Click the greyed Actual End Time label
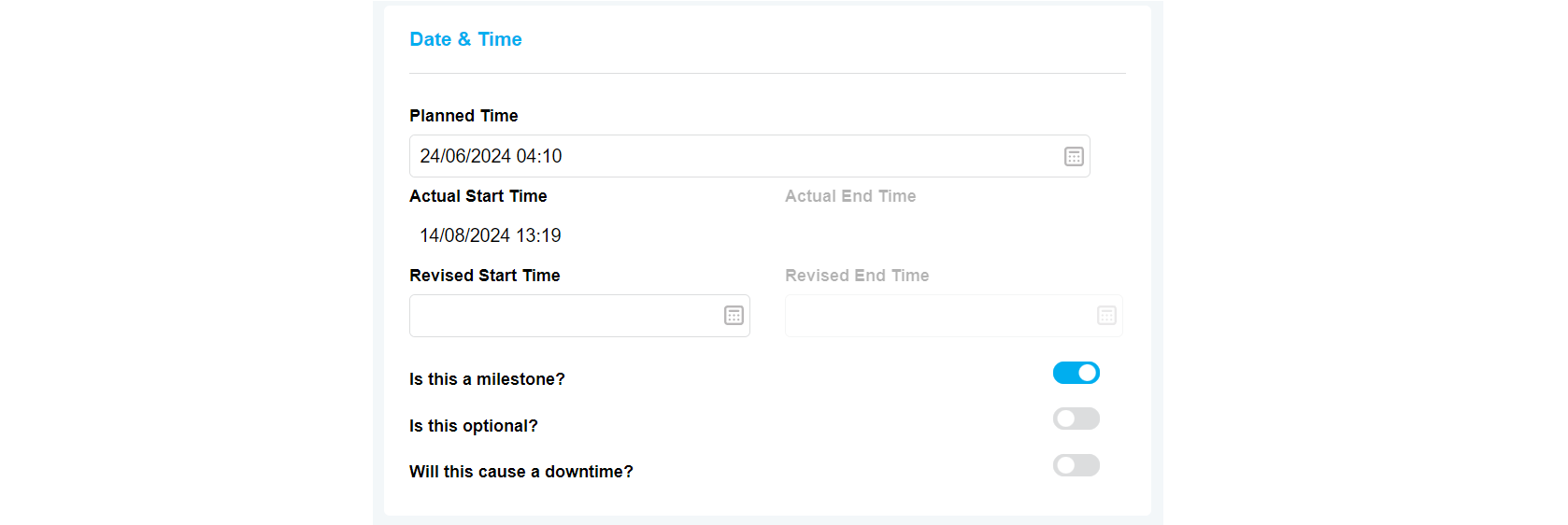Image resolution: width=1568 pixels, height=525 pixels. 849,196
